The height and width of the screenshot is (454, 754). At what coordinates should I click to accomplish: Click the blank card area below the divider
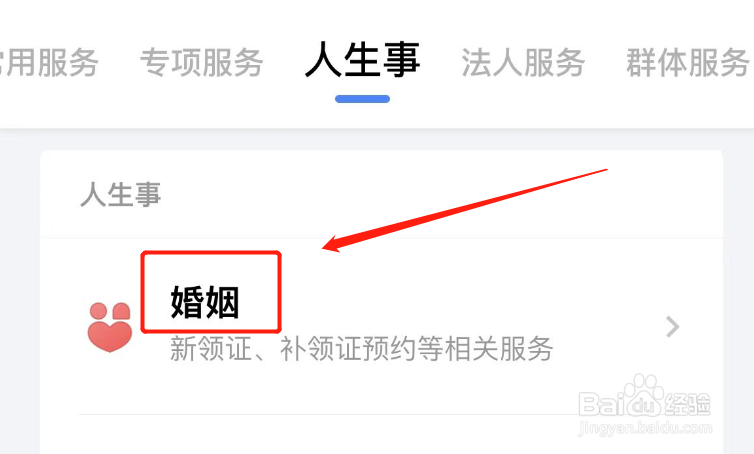tap(380, 435)
